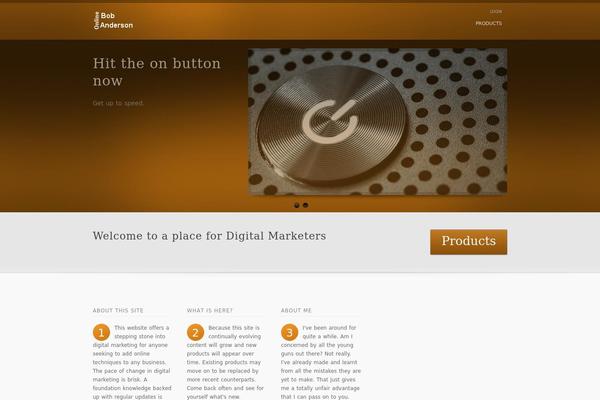Image resolution: width=600 pixels, height=400 pixels.
Task: Open the Login link in the header
Action: coord(496,11)
